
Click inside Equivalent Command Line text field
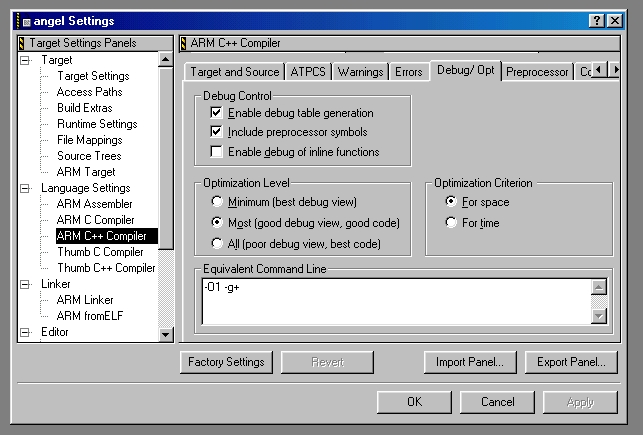click(397, 301)
